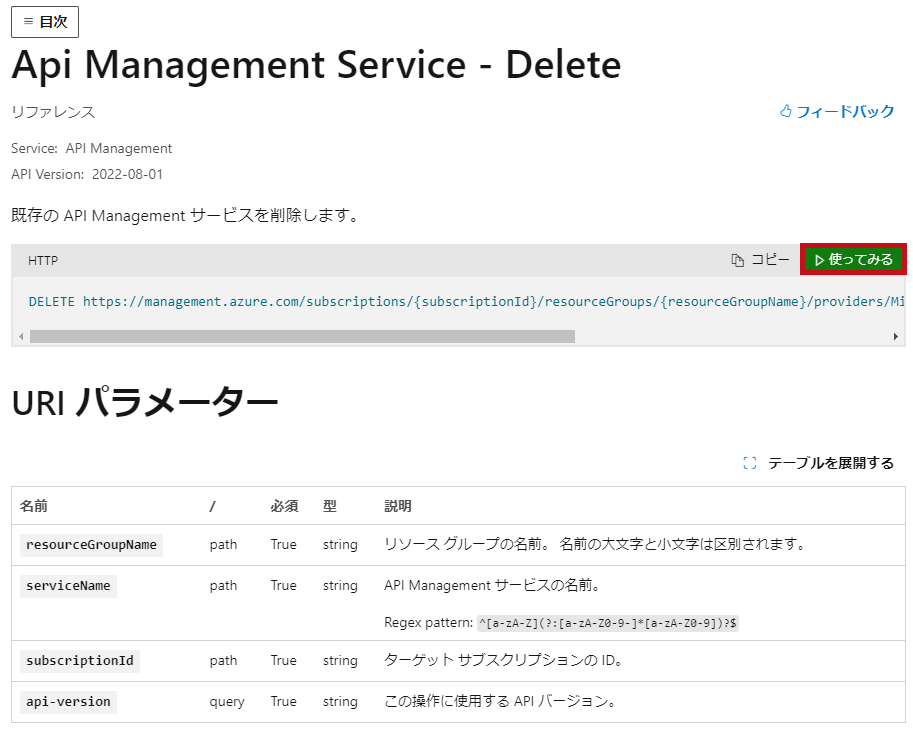This screenshot has width=913, height=732.
Task: Click the play icon in 使ってみる
Action: coord(819,260)
